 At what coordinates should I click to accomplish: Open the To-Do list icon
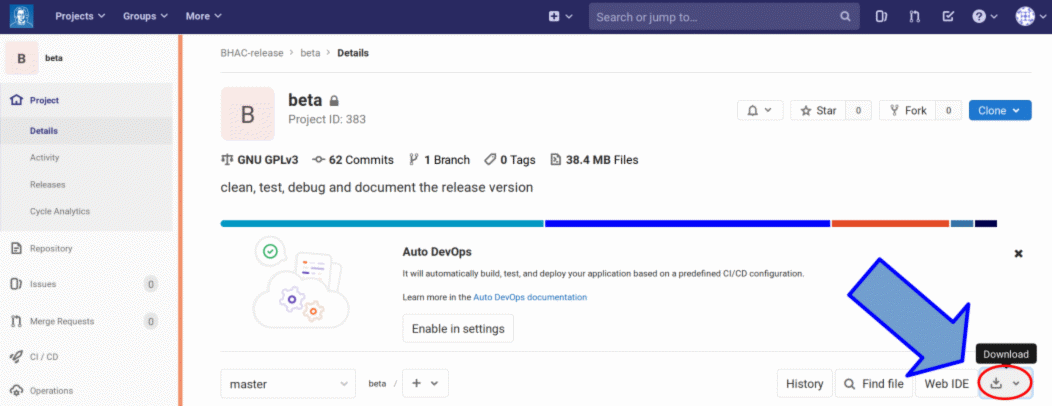(x=948, y=17)
